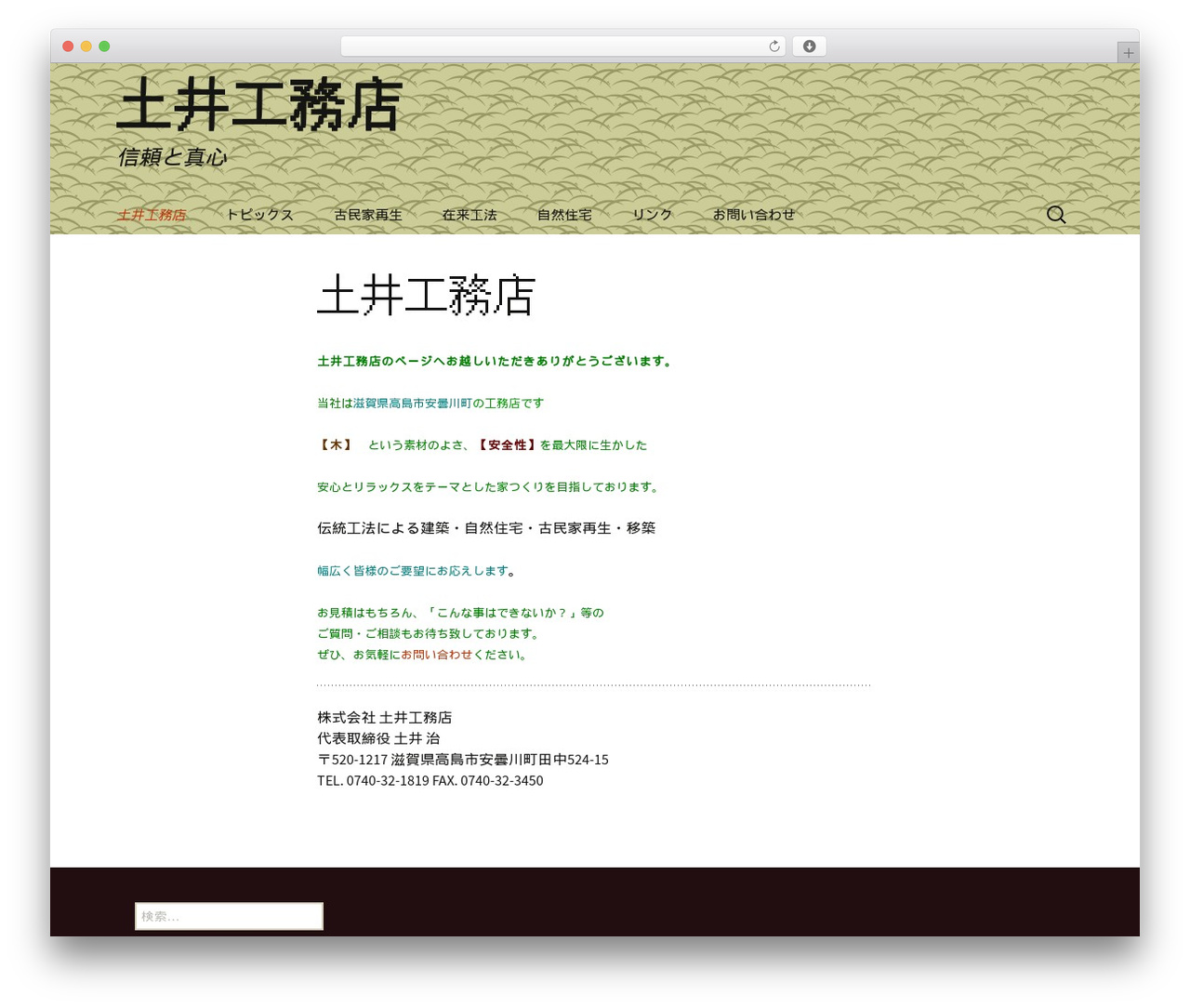Click the address line 〒520-1217
The image size is (1190, 1008).
point(463,760)
